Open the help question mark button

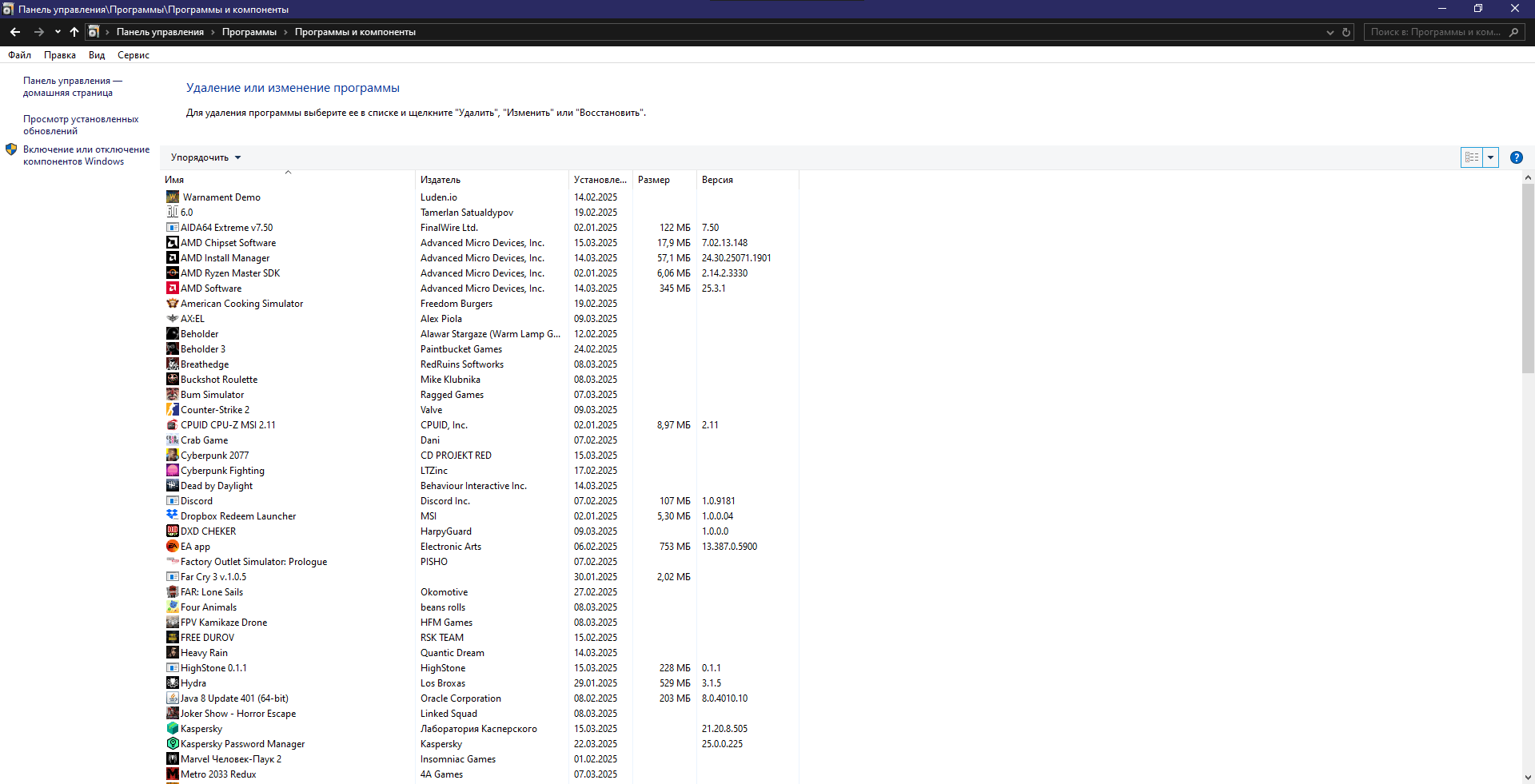point(1517,157)
